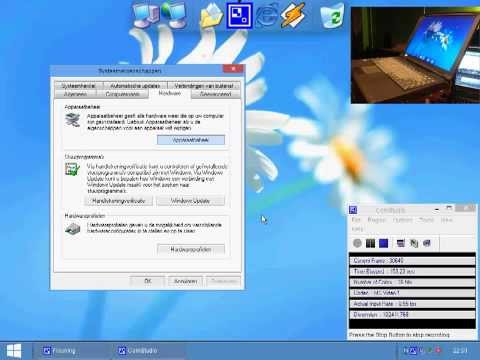Open the View menu in CamStudio
The width and height of the screenshot is (480, 360).
(x=446, y=220)
